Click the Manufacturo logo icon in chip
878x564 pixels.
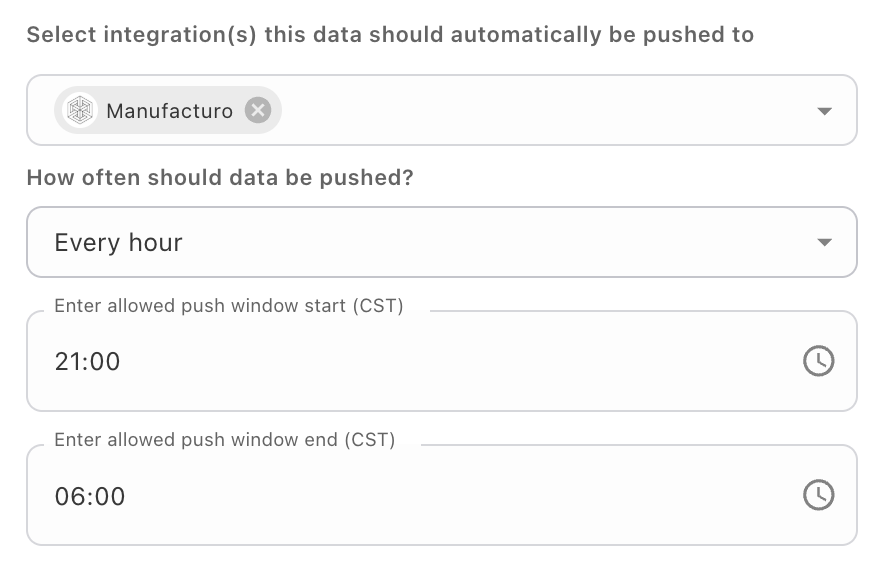pyautogui.click(x=80, y=110)
